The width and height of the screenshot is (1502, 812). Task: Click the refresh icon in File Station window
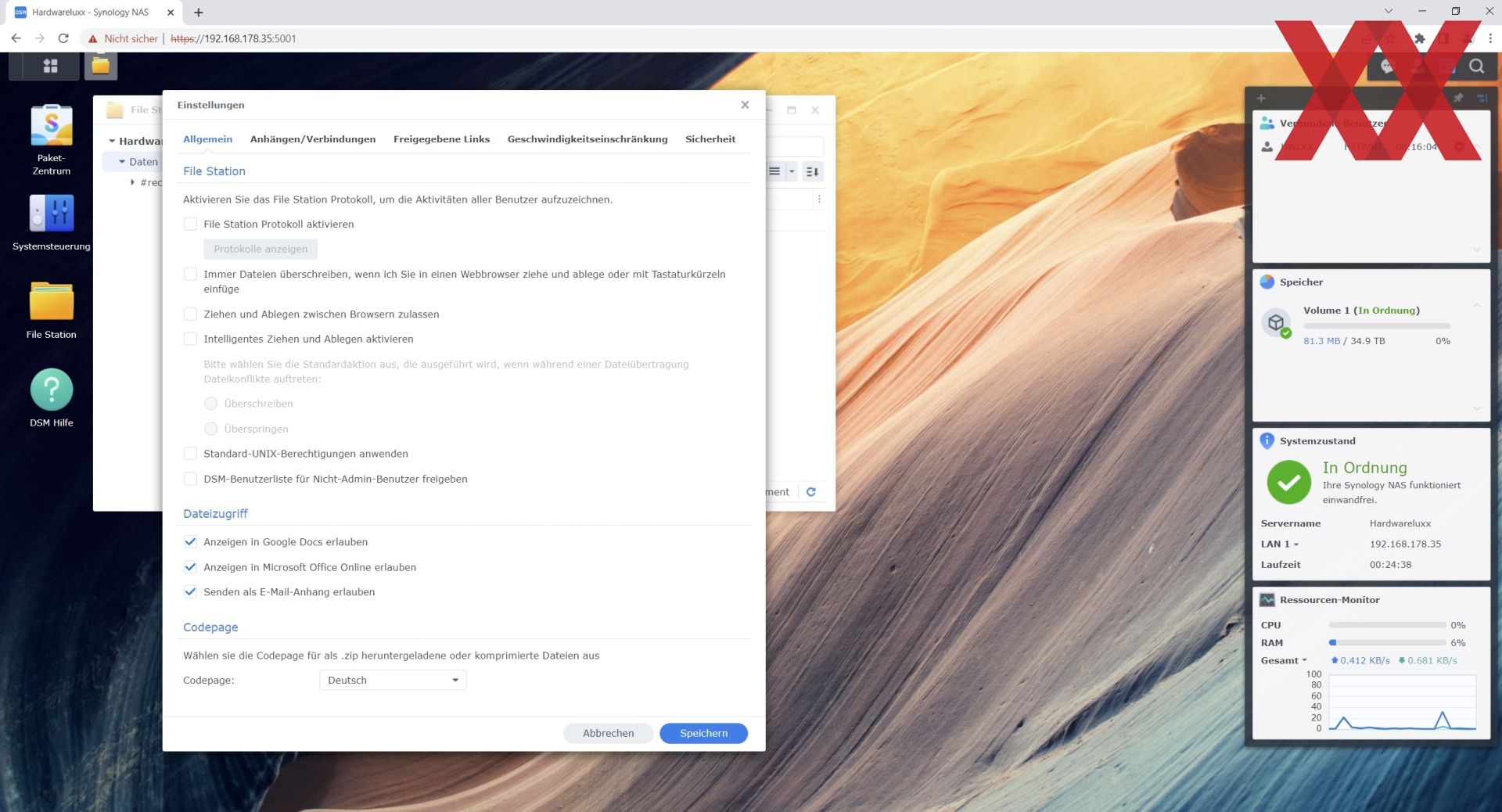click(811, 492)
